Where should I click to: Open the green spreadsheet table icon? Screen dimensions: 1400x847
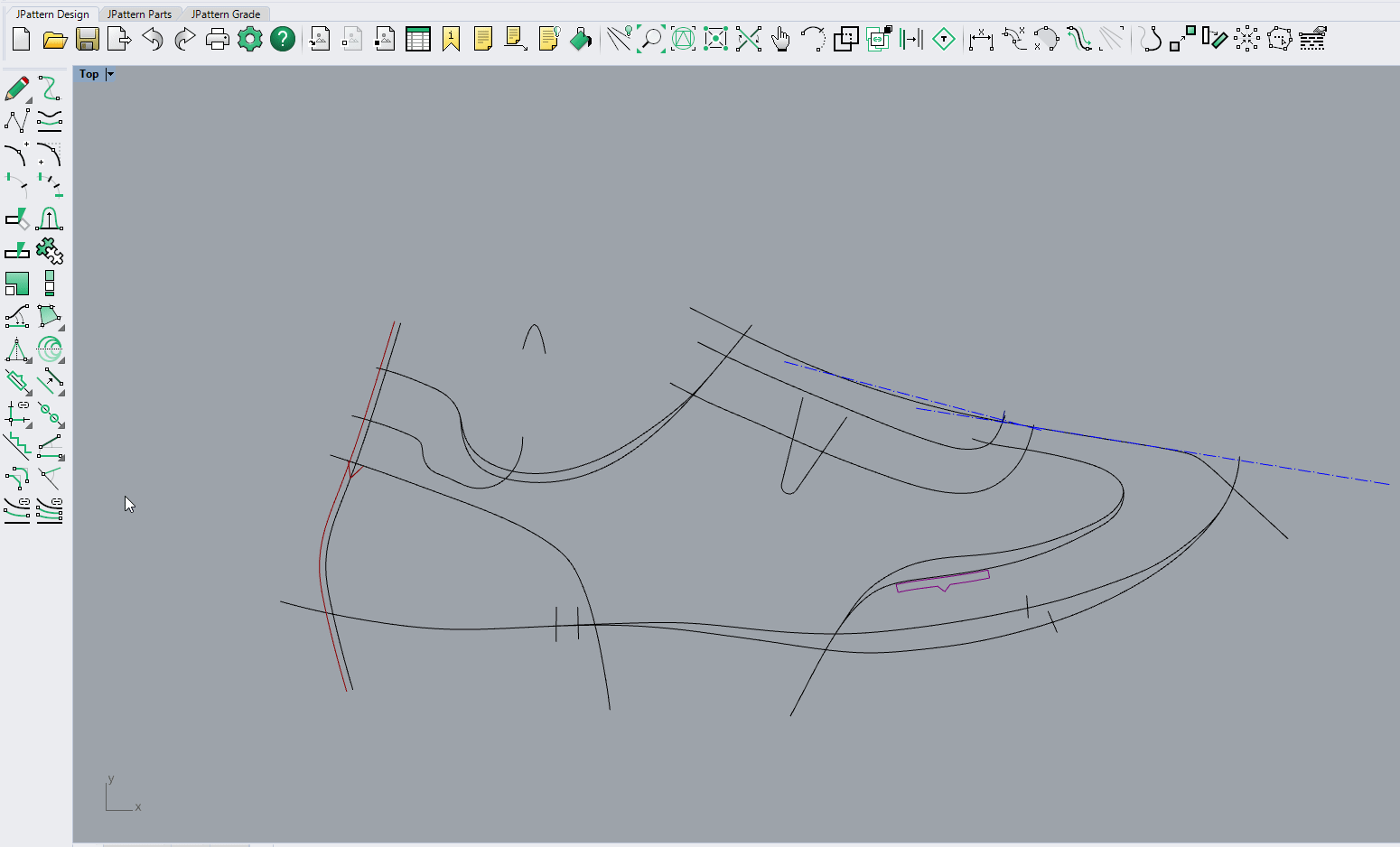tap(418, 39)
